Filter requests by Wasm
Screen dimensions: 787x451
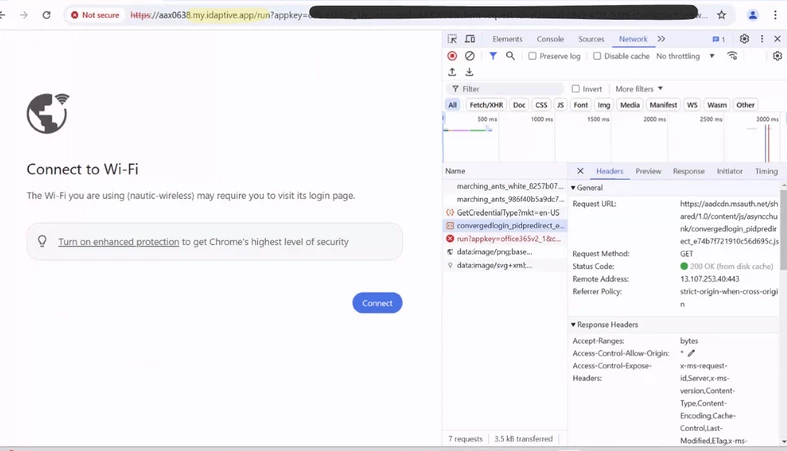click(x=717, y=105)
